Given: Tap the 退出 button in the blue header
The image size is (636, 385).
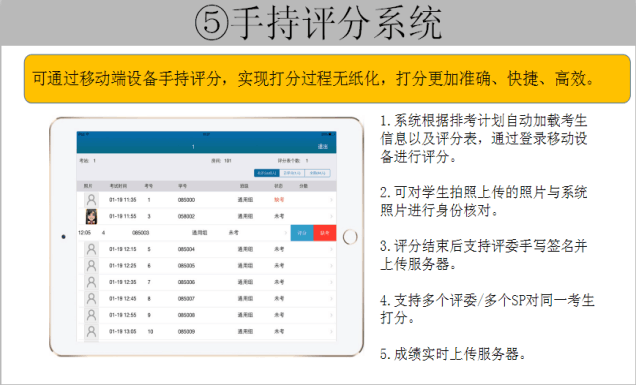Looking at the screenshot, I should [x=322, y=146].
